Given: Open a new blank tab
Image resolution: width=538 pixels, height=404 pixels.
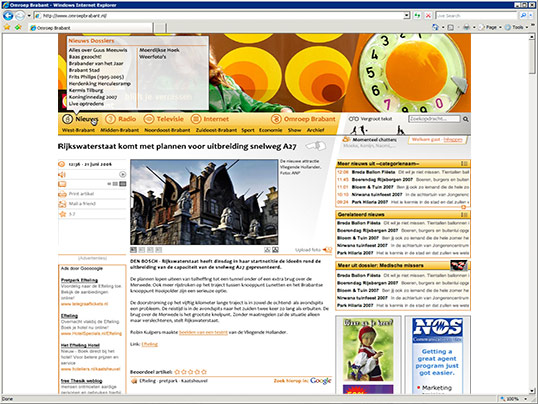Looking at the screenshot, I should [160, 28].
